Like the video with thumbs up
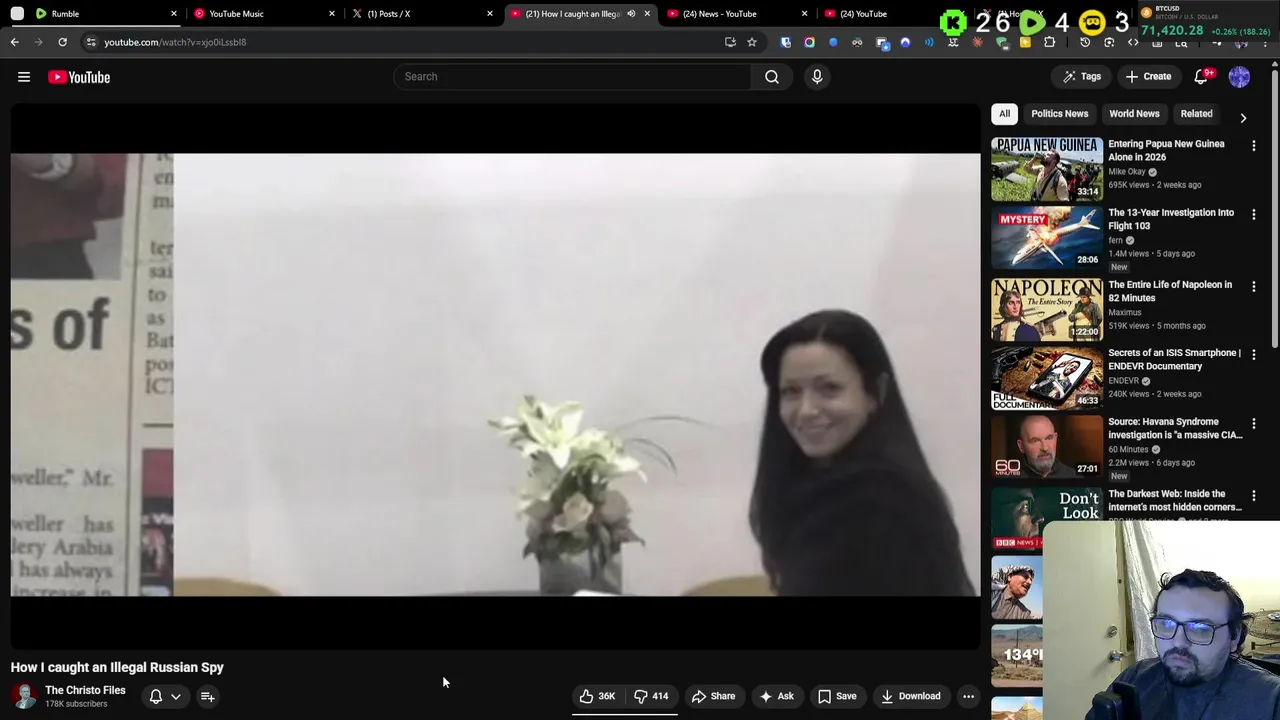The height and width of the screenshot is (720, 1280). [598, 696]
